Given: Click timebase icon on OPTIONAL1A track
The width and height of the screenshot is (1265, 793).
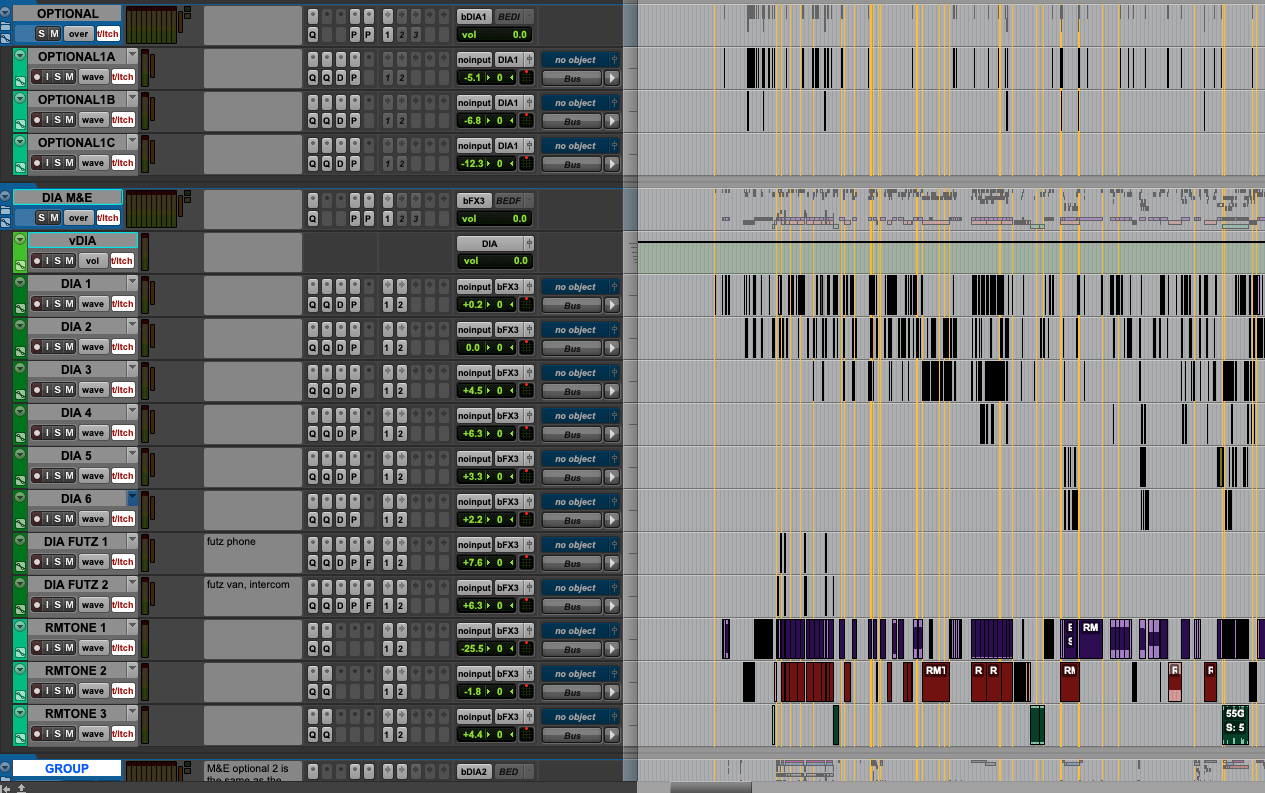Looking at the screenshot, I should 20,80.
